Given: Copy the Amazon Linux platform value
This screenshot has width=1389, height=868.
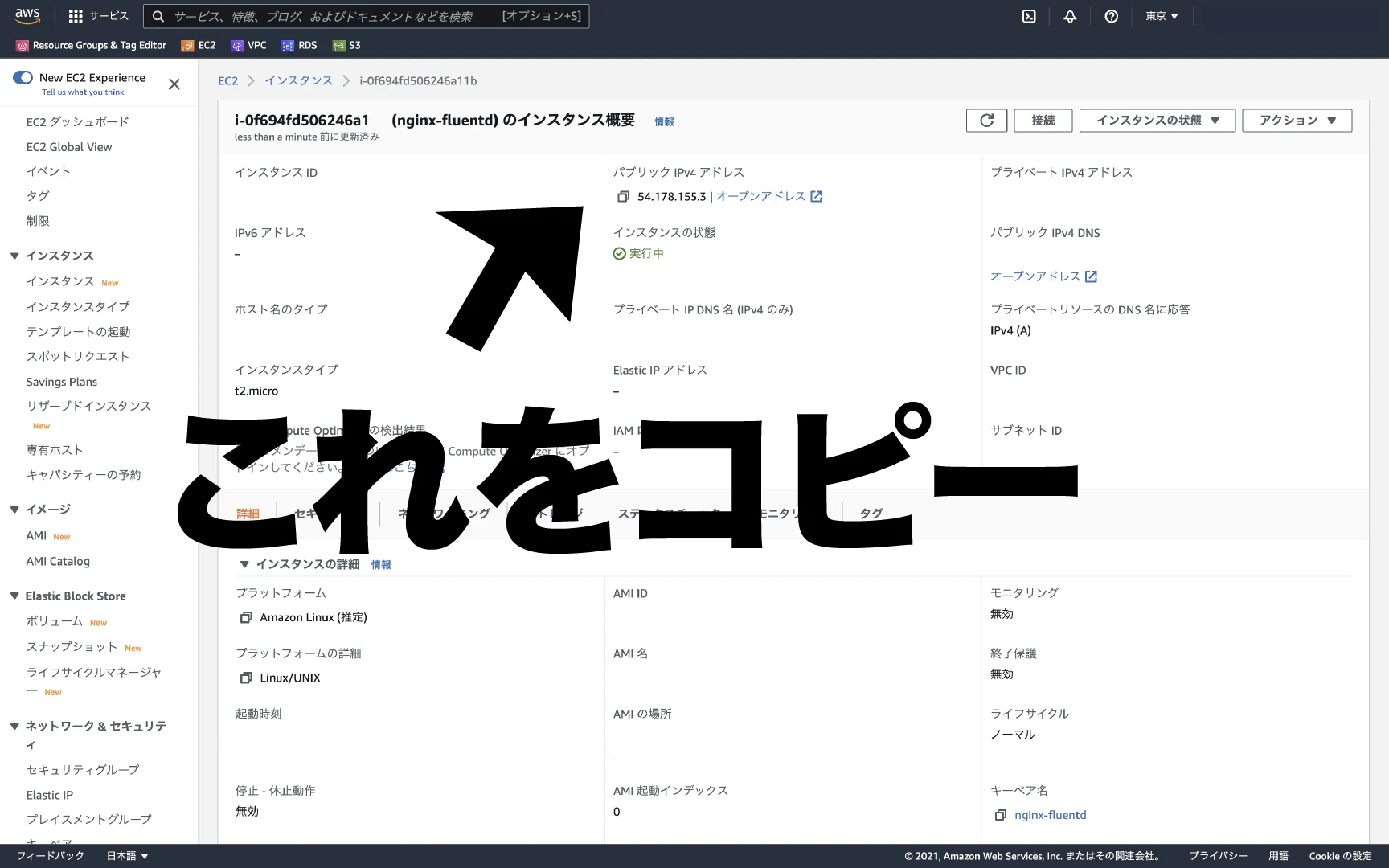Looking at the screenshot, I should pos(246,617).
